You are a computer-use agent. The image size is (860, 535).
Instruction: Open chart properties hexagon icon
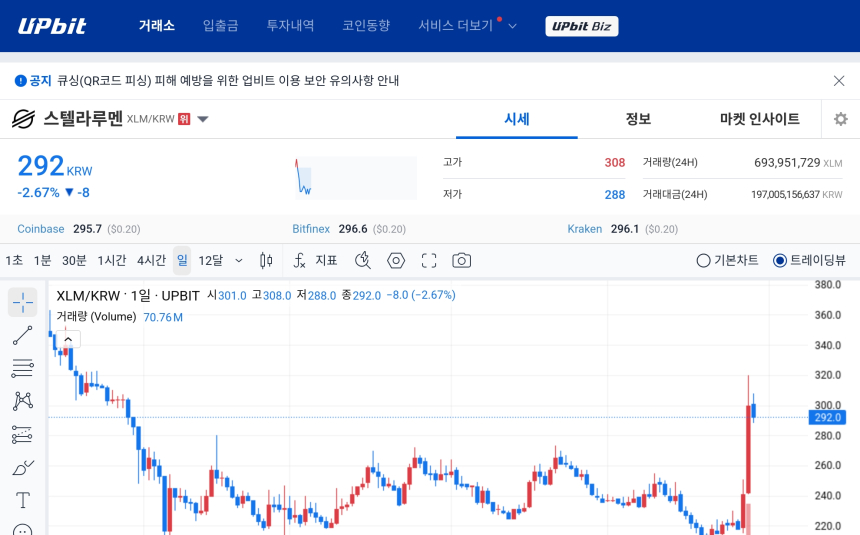tap(396, 261)
